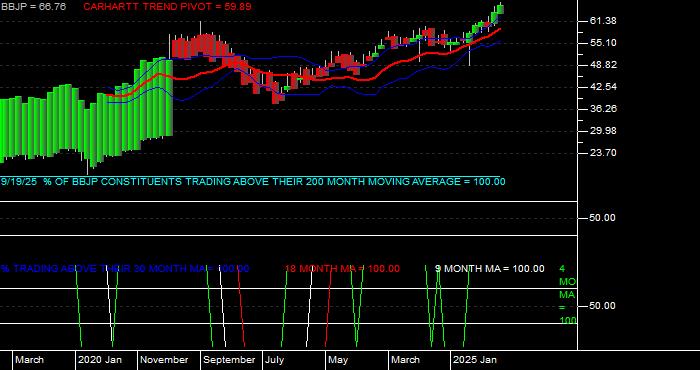
Task: Select the 55.10 price axis value
Action: point(603,43)
